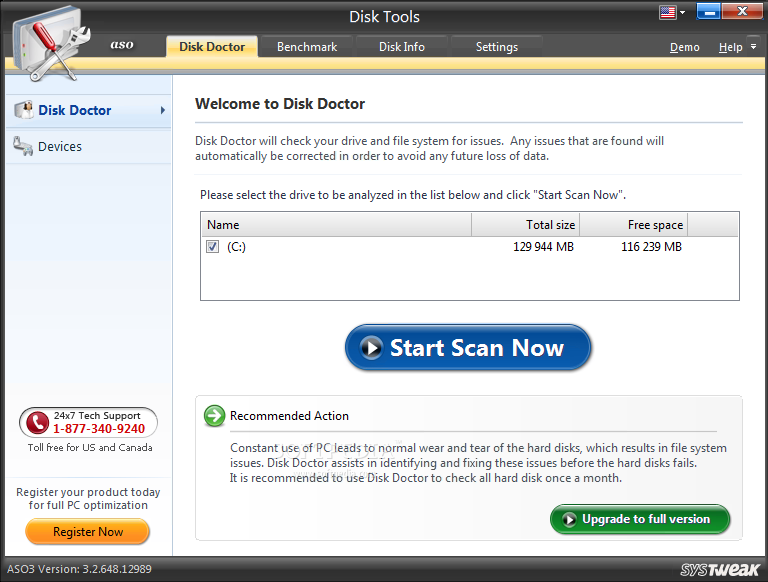Click the Disk Doctor sidebar icon
The width and height of the screenshot is (768, 582).
(x=24, y=110)
